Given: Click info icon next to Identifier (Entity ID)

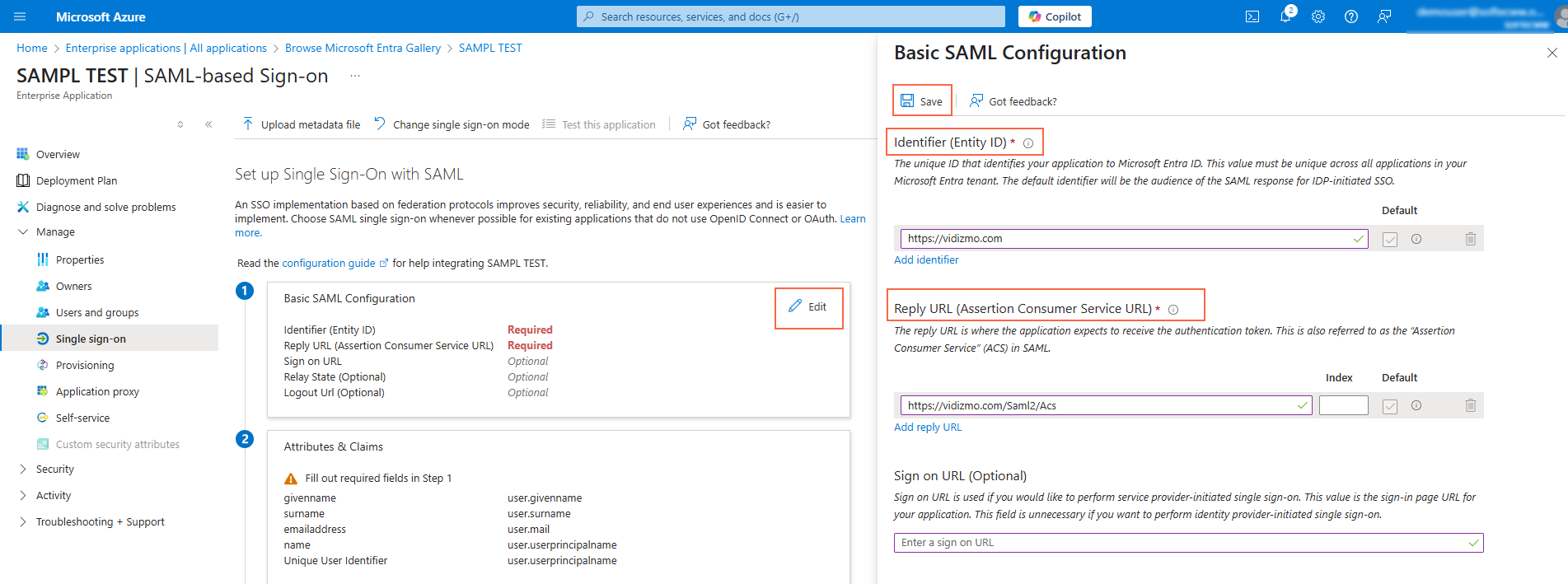Looking at the screenshot, I should click(x=1027, y=143).
